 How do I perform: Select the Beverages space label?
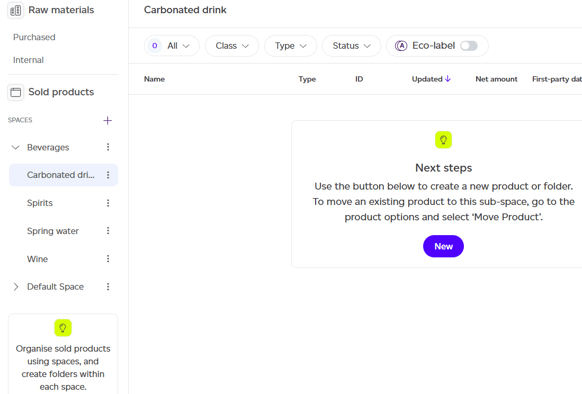(48, 147)
